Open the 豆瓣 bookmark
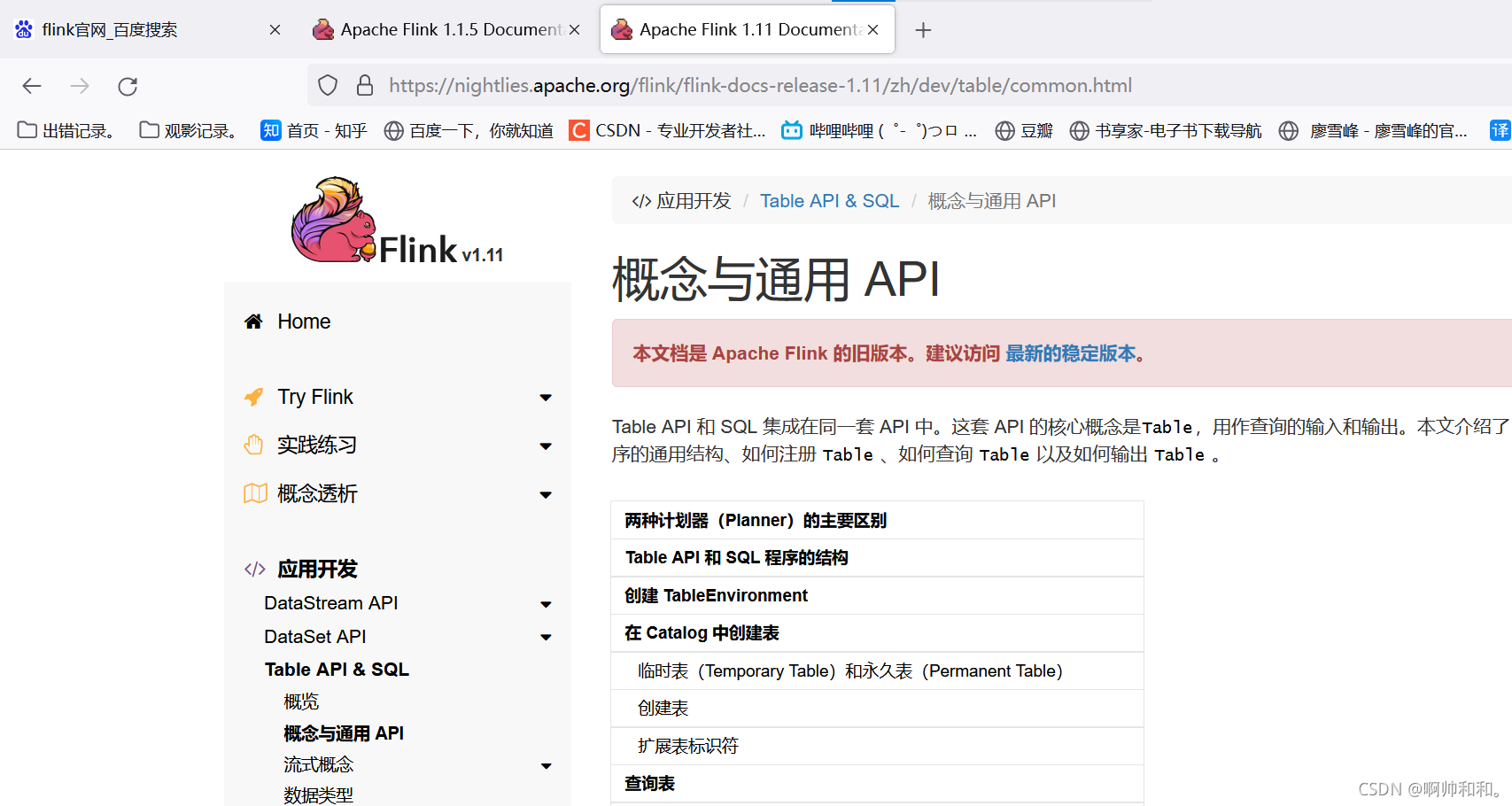 pyautogui.click(x=1024, y=130)
